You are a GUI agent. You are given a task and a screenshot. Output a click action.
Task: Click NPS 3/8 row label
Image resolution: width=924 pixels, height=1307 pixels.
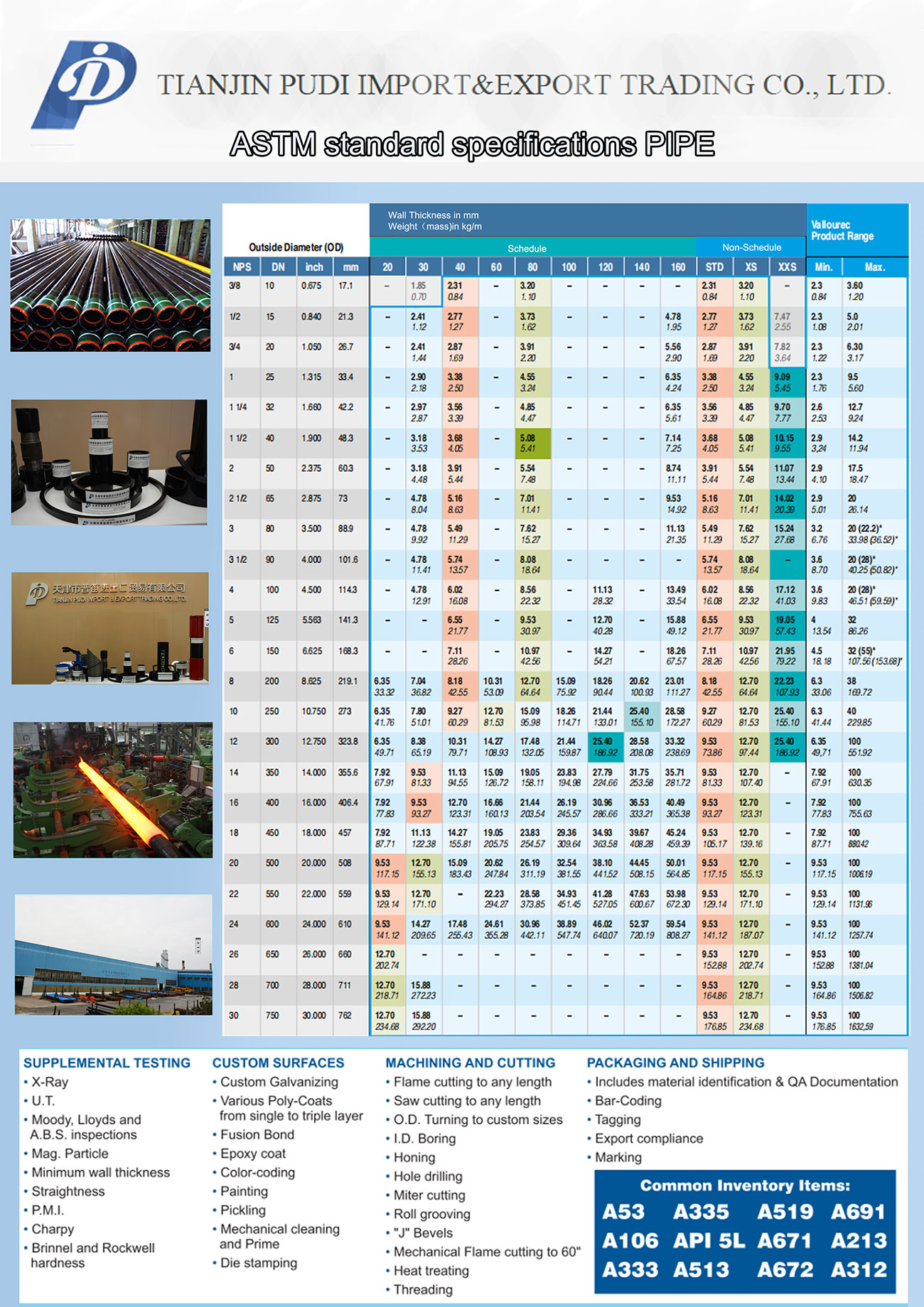234,286
